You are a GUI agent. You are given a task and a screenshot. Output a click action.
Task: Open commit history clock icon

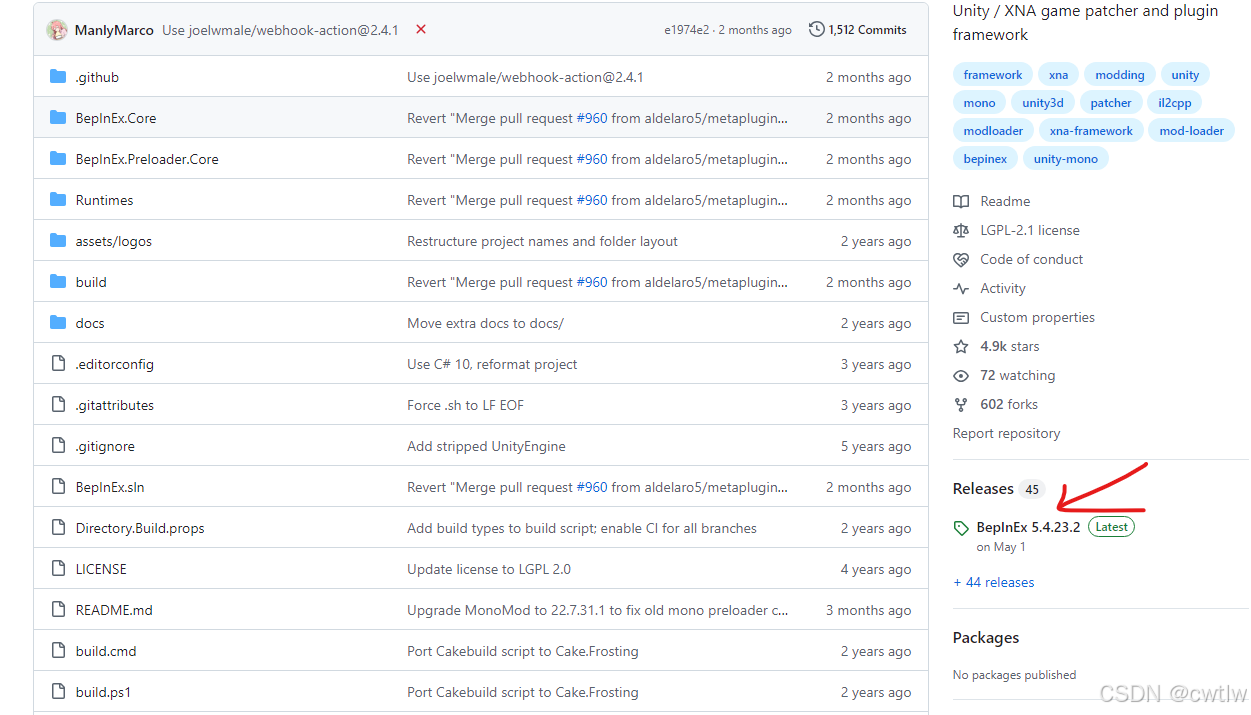[x=817, y=30]
